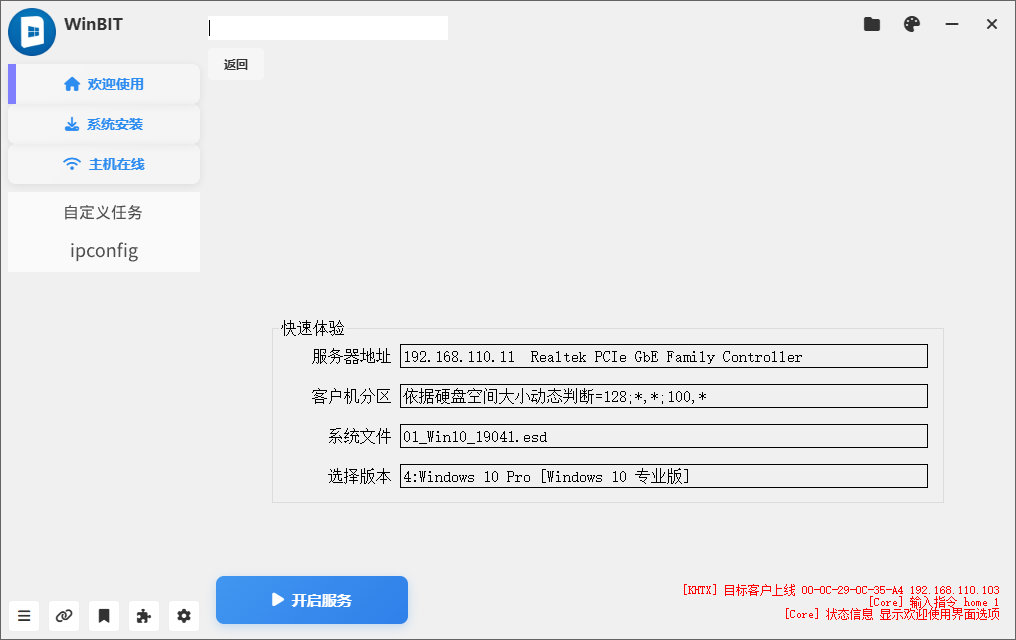The height and width of the screenshot is (640, 1016).
Task: Open 自定义任务 item
Action: pyautogui.click(x=104, y=212)
